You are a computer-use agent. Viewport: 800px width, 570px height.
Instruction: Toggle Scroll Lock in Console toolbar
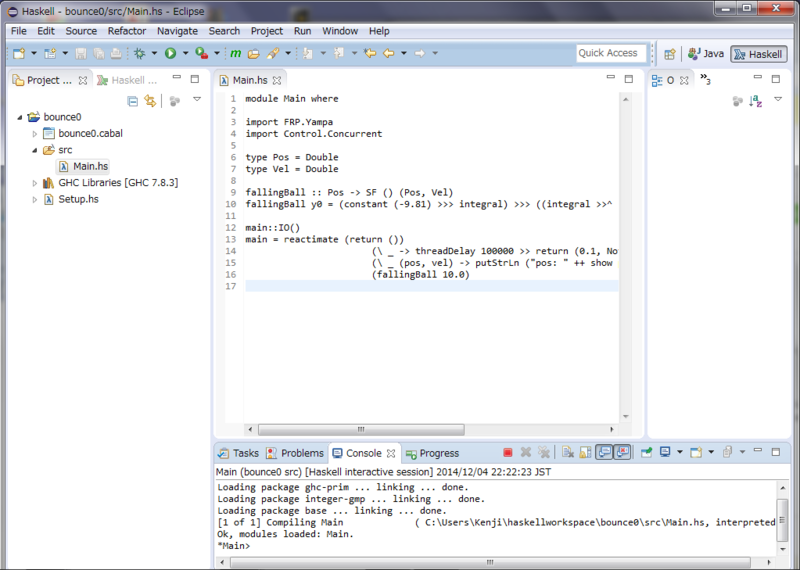click(585, 452)
